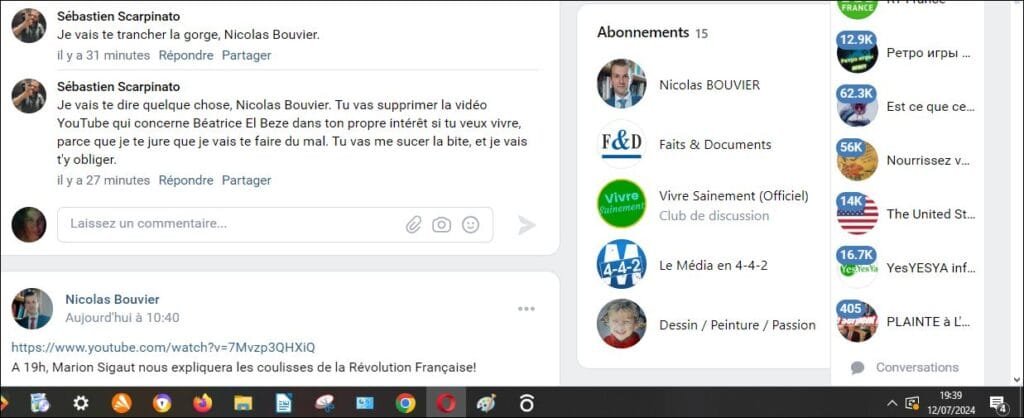Click the paperclip attachment icon in comment box
This screenshot has height=418, width=1024.
click(x=413, y=225)
